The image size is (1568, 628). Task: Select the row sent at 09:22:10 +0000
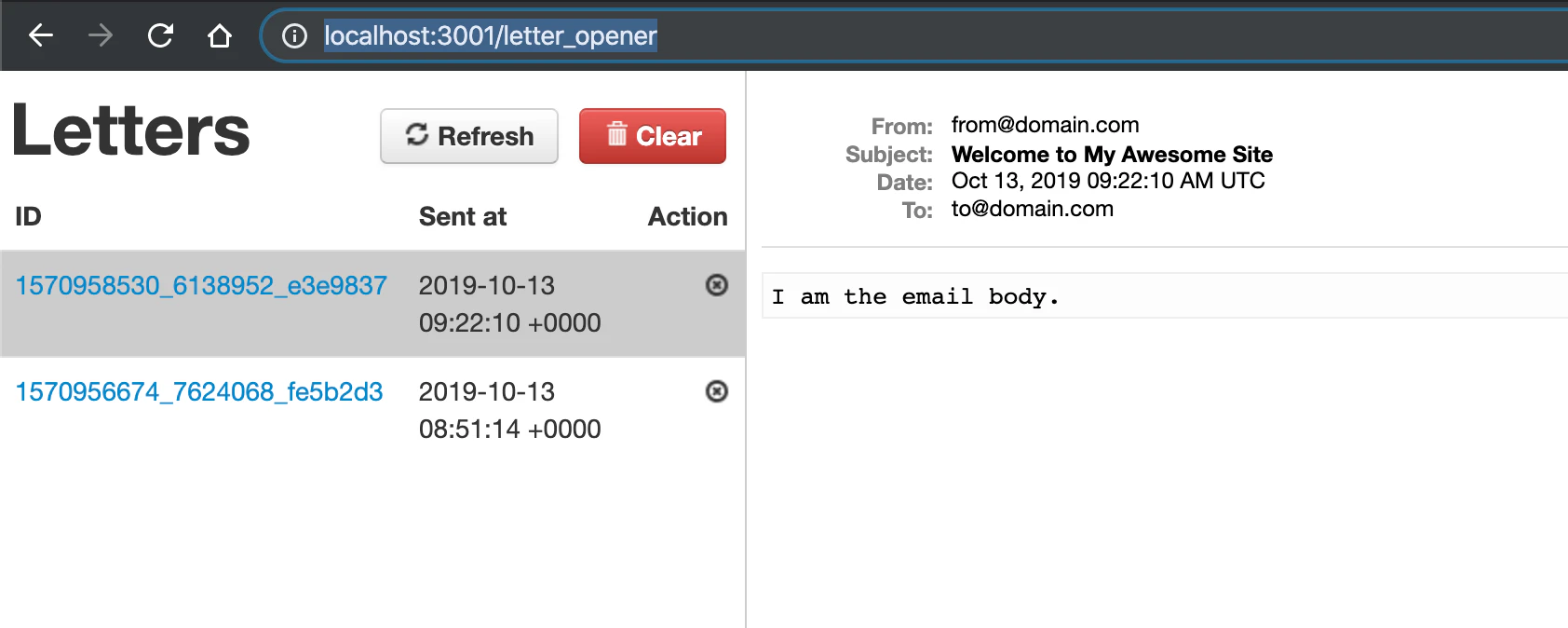[372, 304]
